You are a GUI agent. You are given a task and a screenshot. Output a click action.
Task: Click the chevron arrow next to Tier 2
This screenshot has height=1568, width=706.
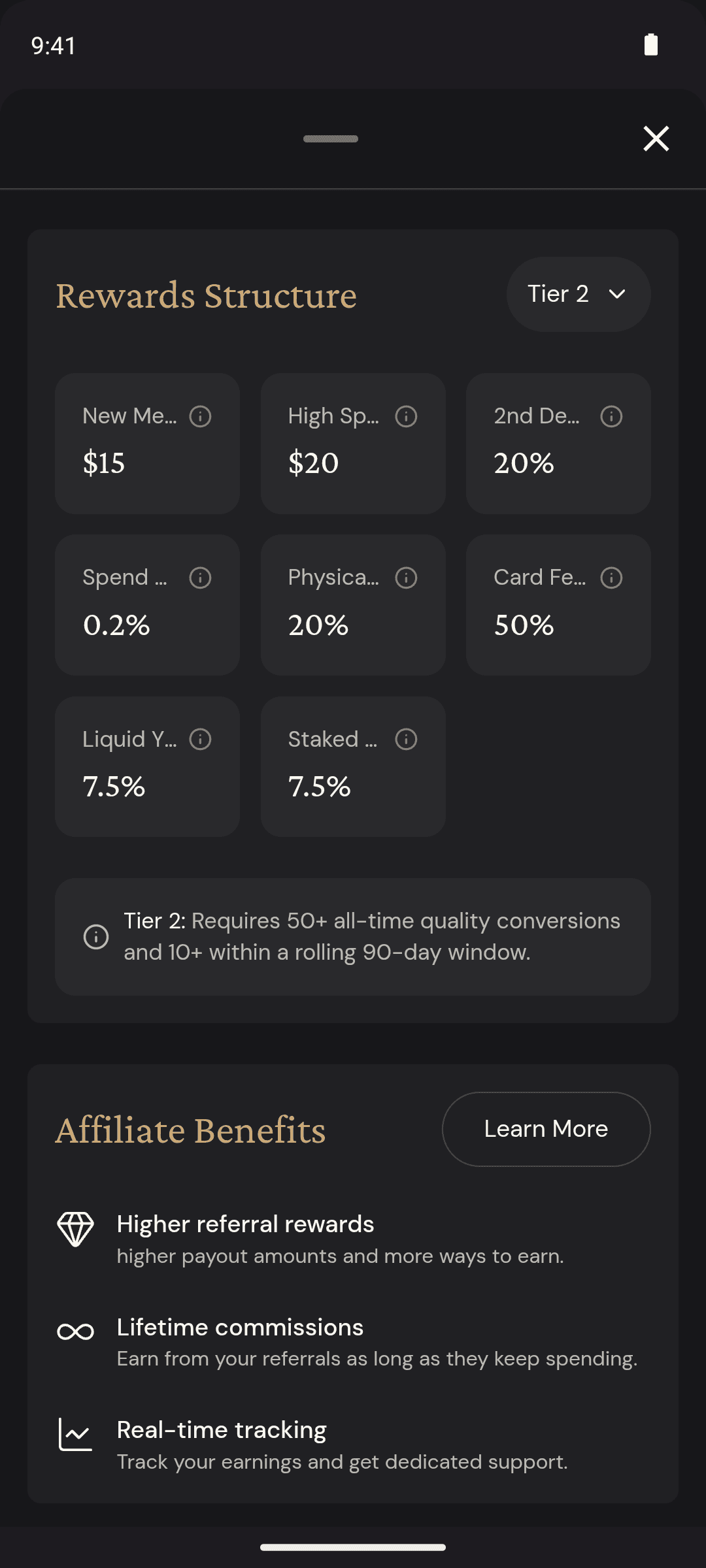(x=617, y=294)
